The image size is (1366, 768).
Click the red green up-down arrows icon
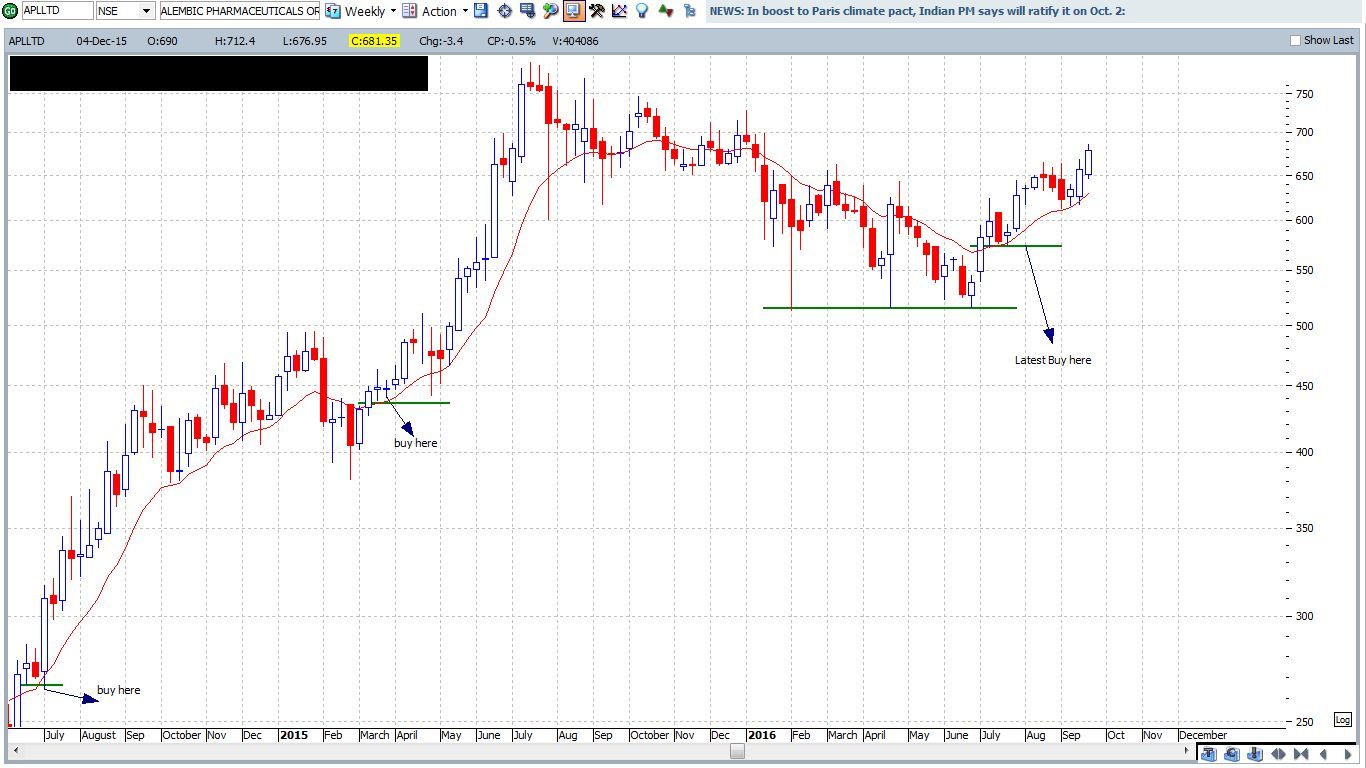(x=665, y=11)
